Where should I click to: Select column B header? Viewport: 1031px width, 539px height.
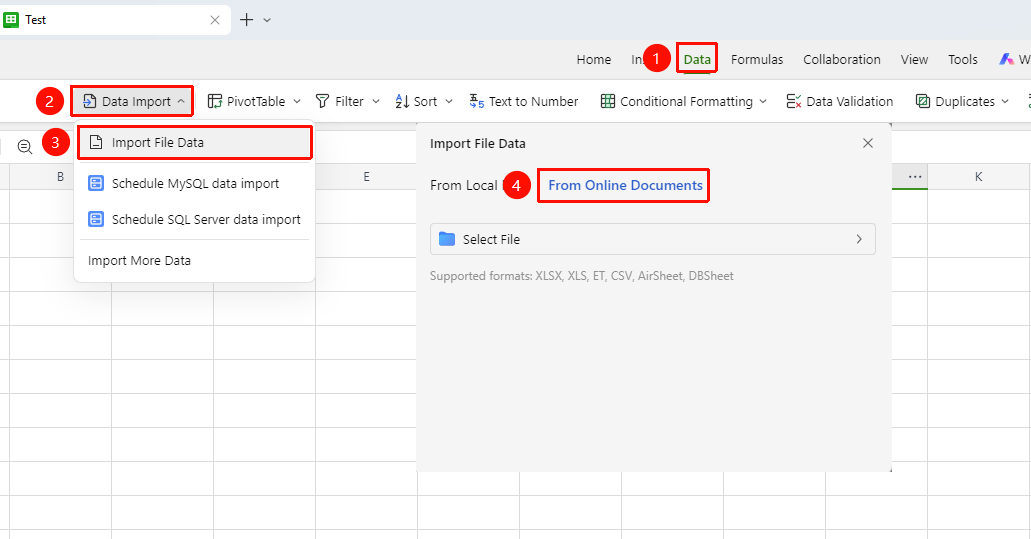[60, 177]
